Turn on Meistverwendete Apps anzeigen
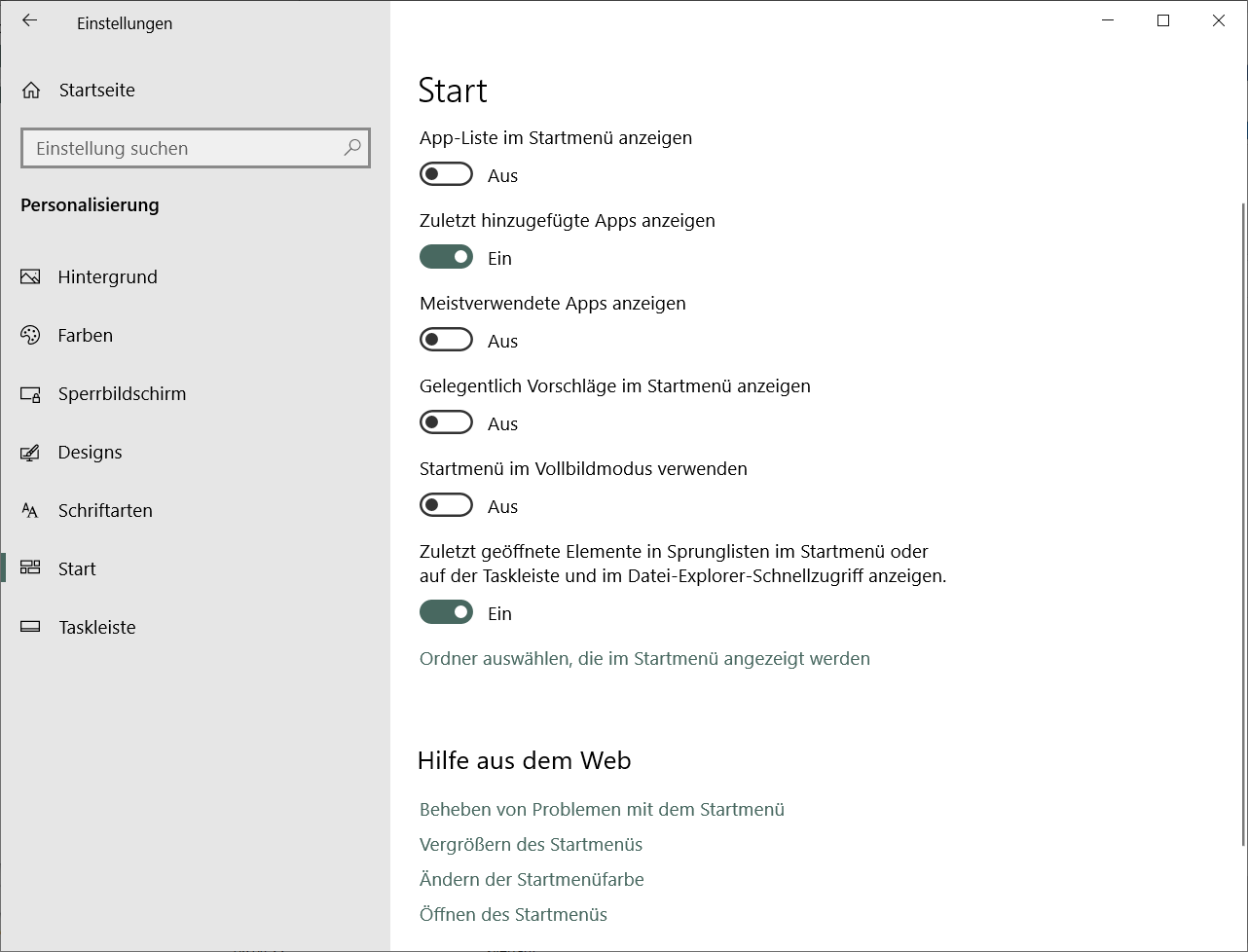1248x952 pixels. click(x=446, y=341)
